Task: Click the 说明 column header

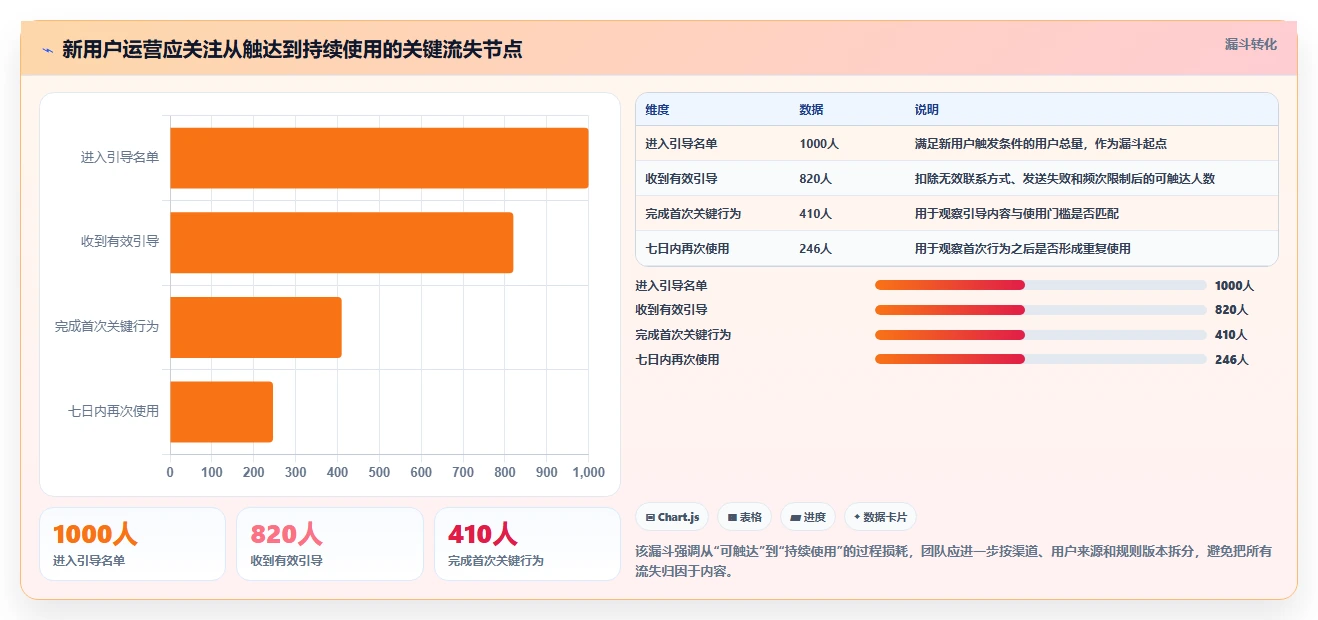Action: click(x=927, y=110)
